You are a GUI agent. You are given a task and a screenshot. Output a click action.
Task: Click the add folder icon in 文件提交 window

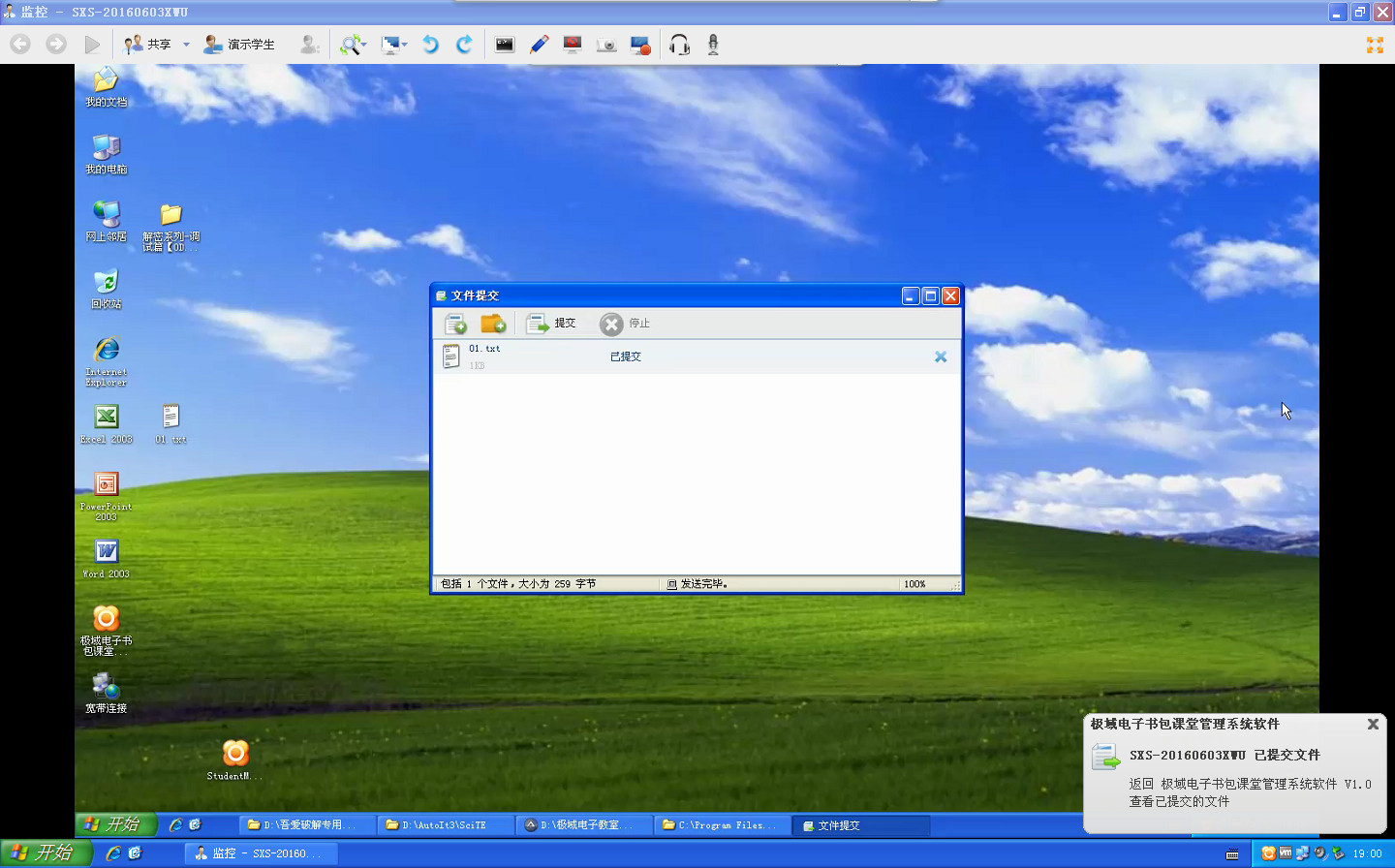point(493,324)
